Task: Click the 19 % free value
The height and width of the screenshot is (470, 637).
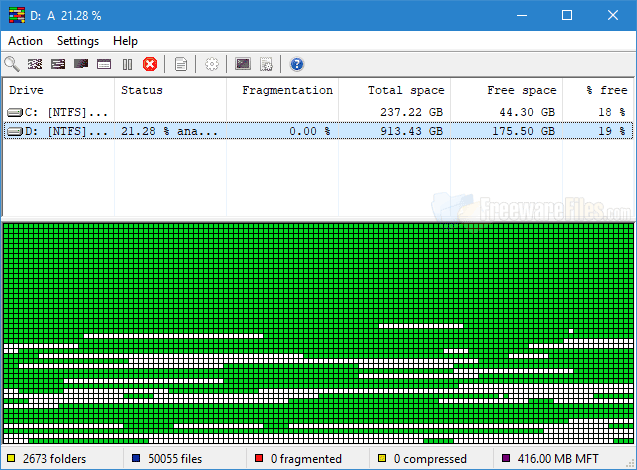Action: click(x=612, y=131)
